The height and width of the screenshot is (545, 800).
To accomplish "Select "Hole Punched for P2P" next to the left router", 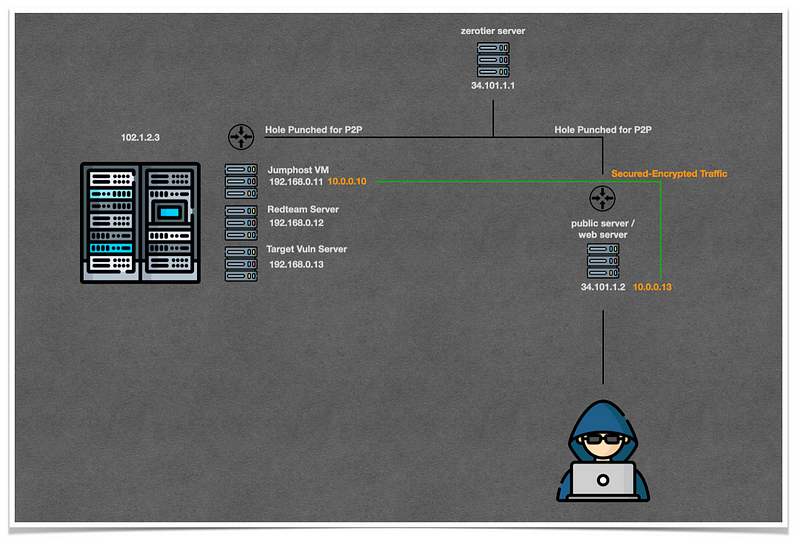I will [314, 130].
